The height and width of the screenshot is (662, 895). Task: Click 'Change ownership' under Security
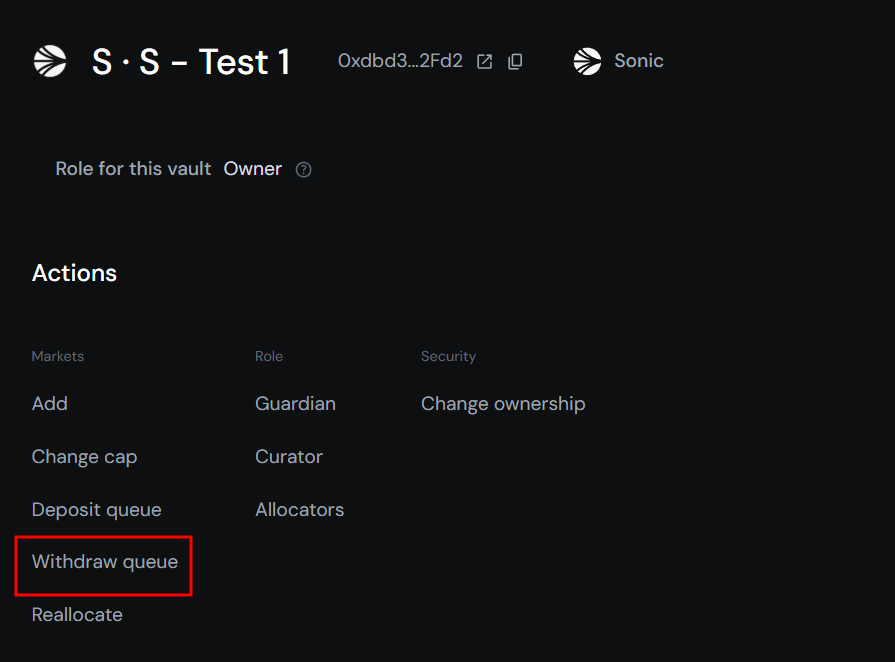click(x=503, y=403)
